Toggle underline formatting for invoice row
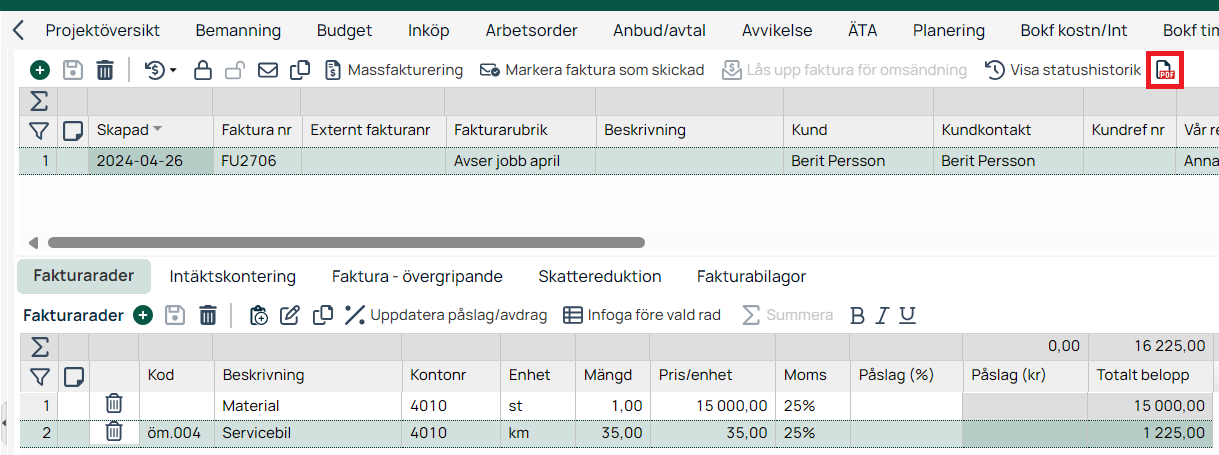Image resolution: width=1219 pixels, height=455 pixels. pos(906,315)
